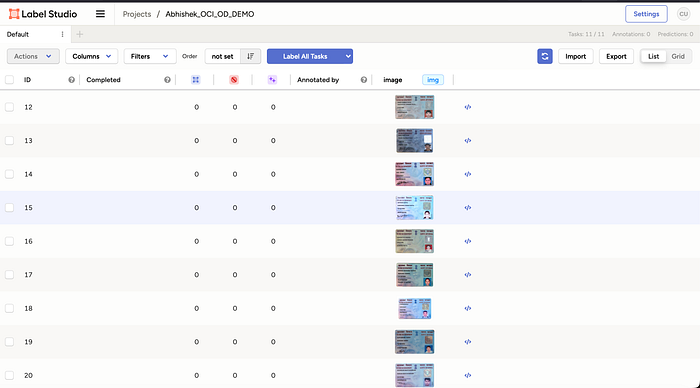Viewport: 700px width, 388px height.
Task: Open project Settings
Action: [x=646, y=14]
